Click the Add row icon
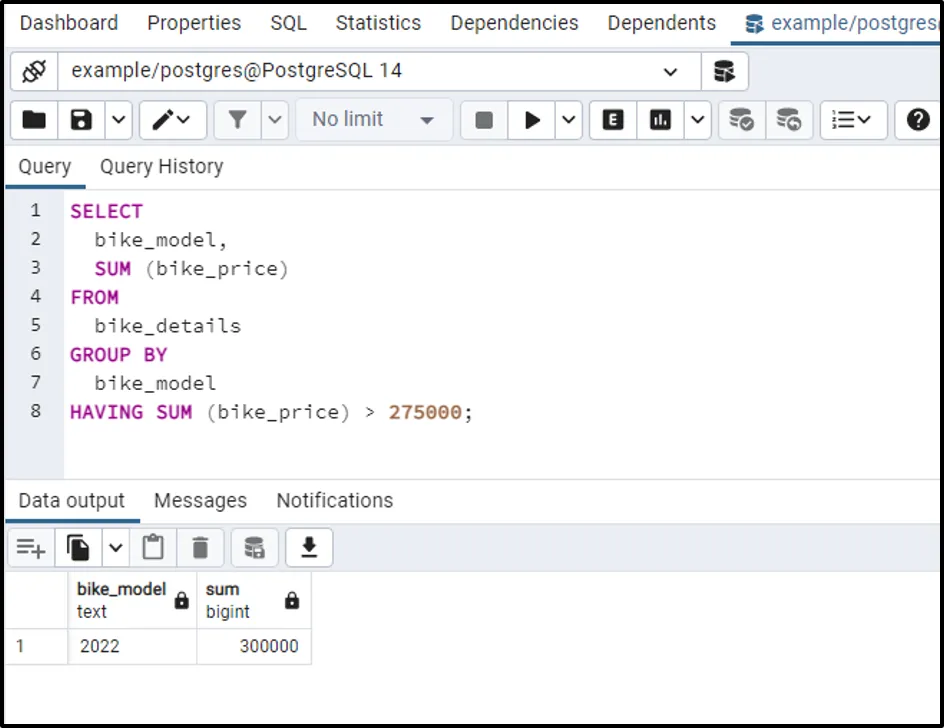Image resolution: width=944 pixels, height=728 pixels. click(30, 547)
